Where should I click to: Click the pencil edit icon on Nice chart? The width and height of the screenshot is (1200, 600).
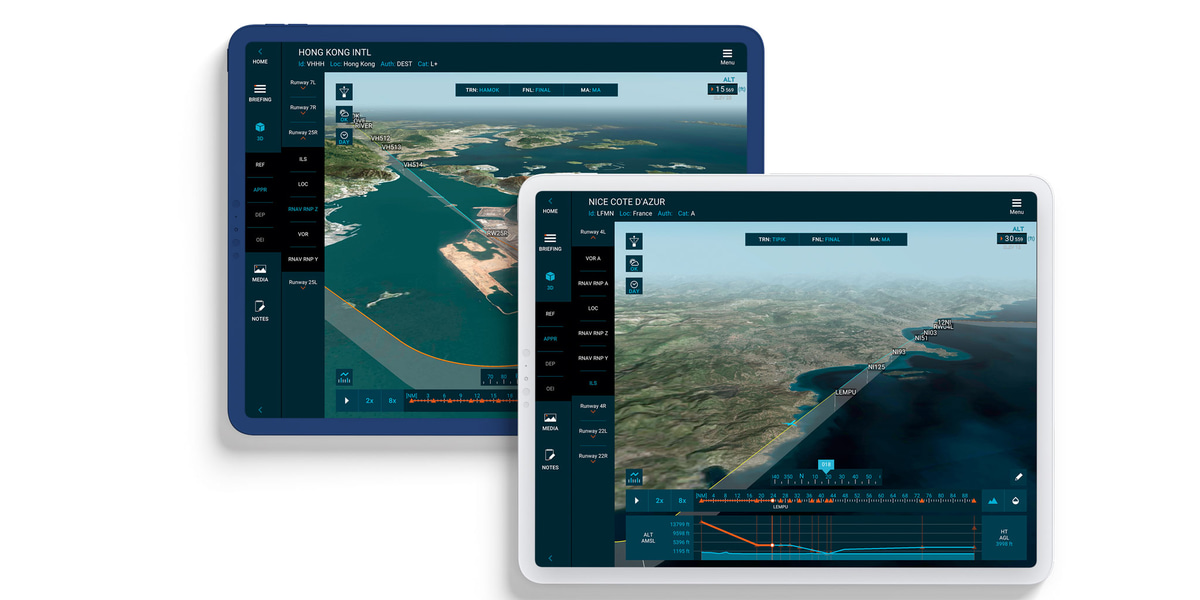coord(1018,477)
